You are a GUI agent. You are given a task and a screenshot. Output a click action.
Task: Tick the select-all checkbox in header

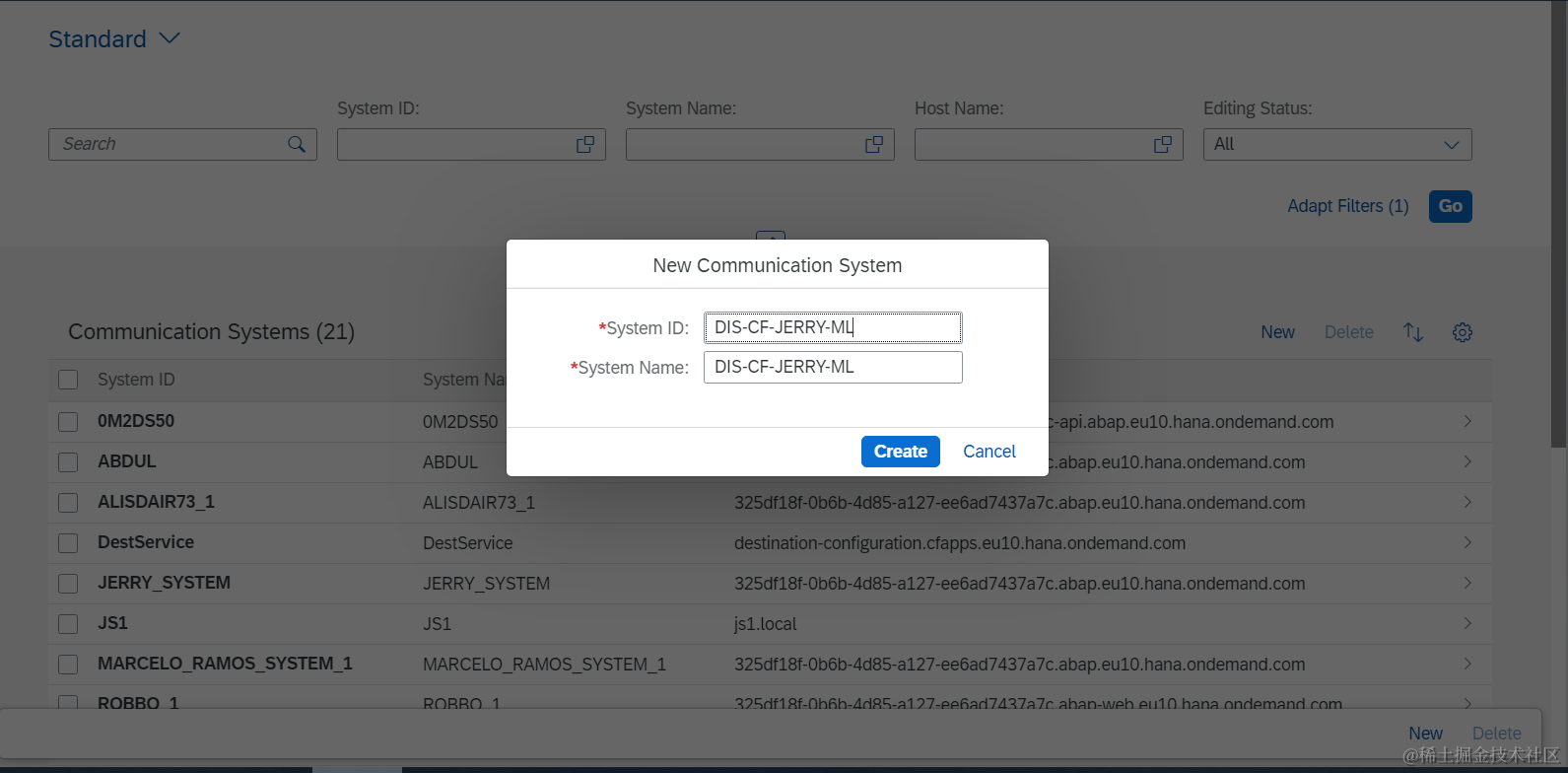point(68,380)
